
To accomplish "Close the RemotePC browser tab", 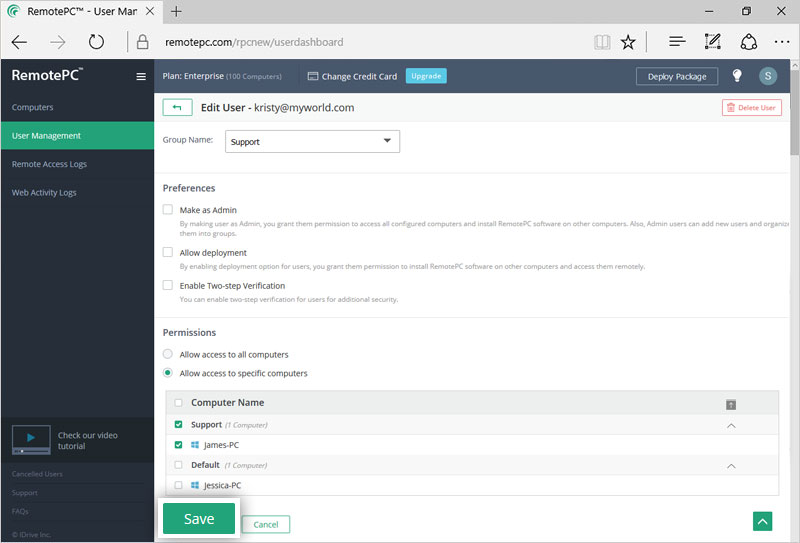I will pyautogui.click(x=150, y=11).
